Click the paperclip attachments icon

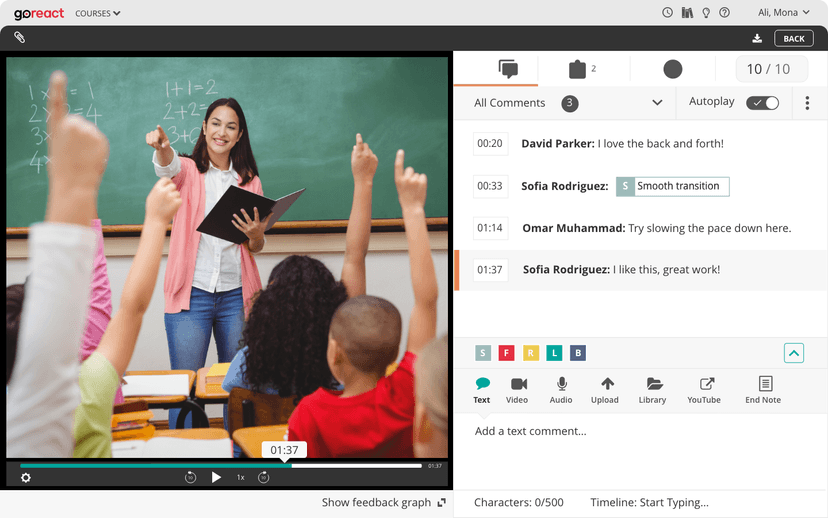tap(19, 38)
